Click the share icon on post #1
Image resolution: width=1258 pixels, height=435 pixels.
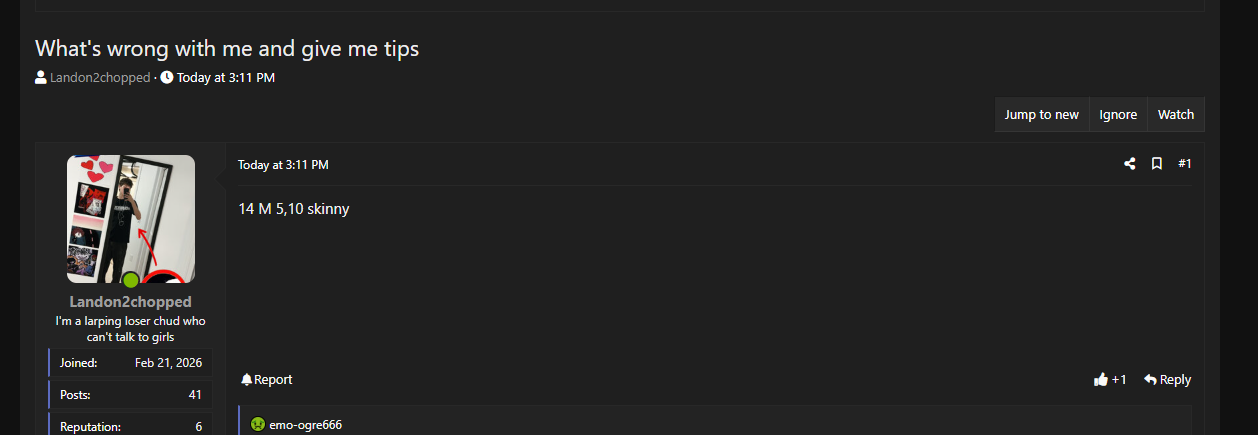[1129, 164]
